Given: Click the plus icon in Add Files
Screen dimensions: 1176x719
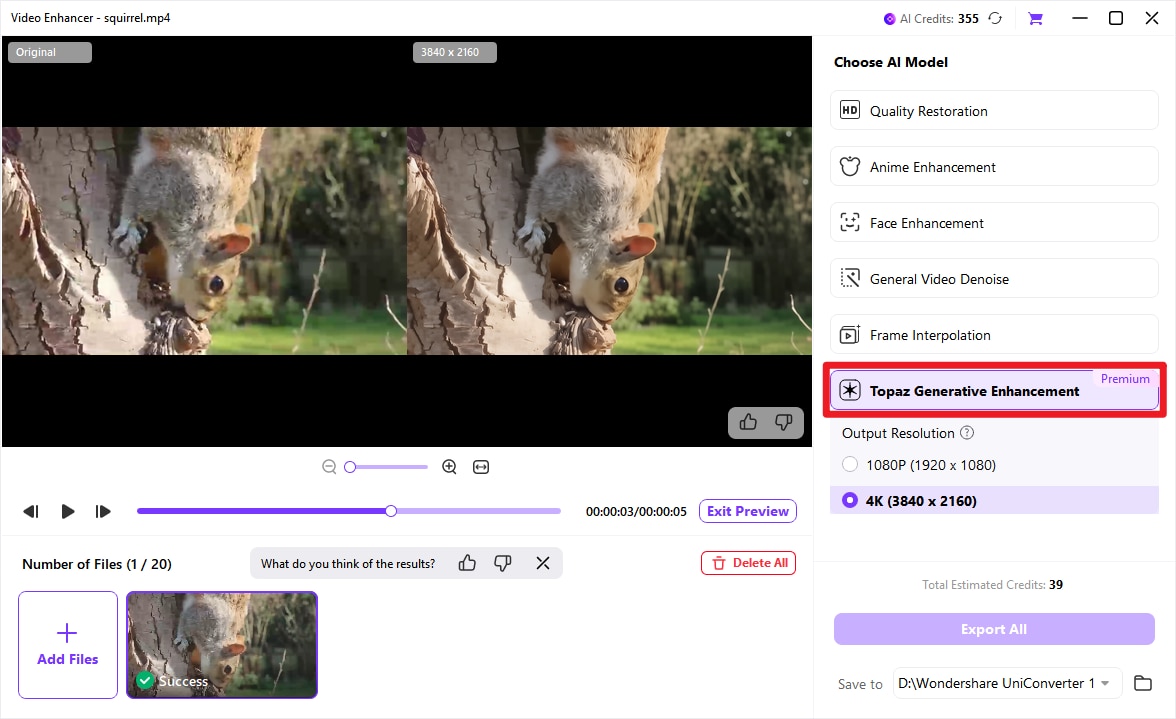Looking at the screenshot, I should pos(67,633).
